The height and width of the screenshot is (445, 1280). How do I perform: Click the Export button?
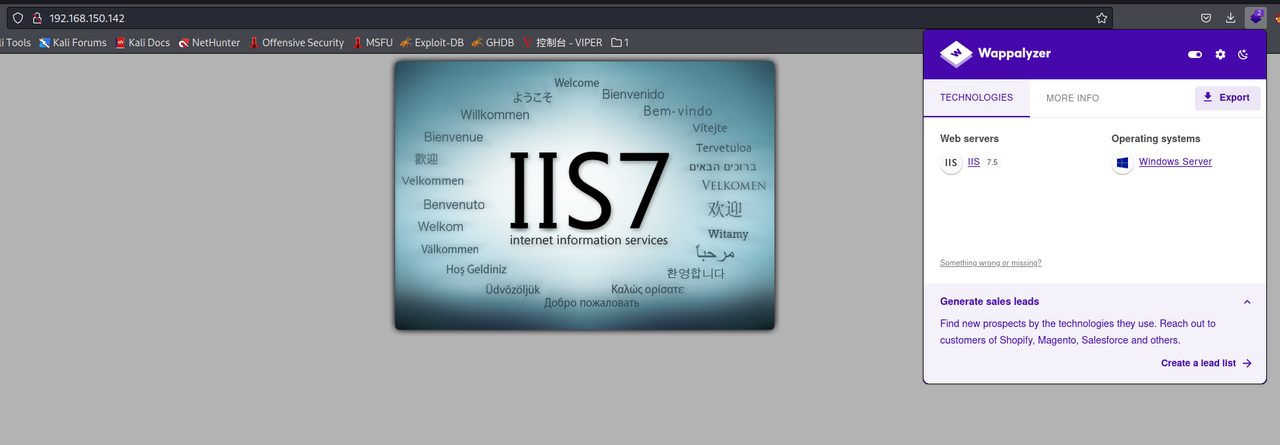[x=1227, y=98]
